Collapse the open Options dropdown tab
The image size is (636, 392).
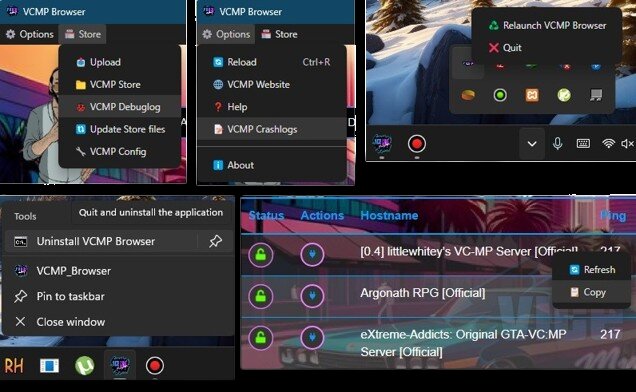[x=226, y=34]
